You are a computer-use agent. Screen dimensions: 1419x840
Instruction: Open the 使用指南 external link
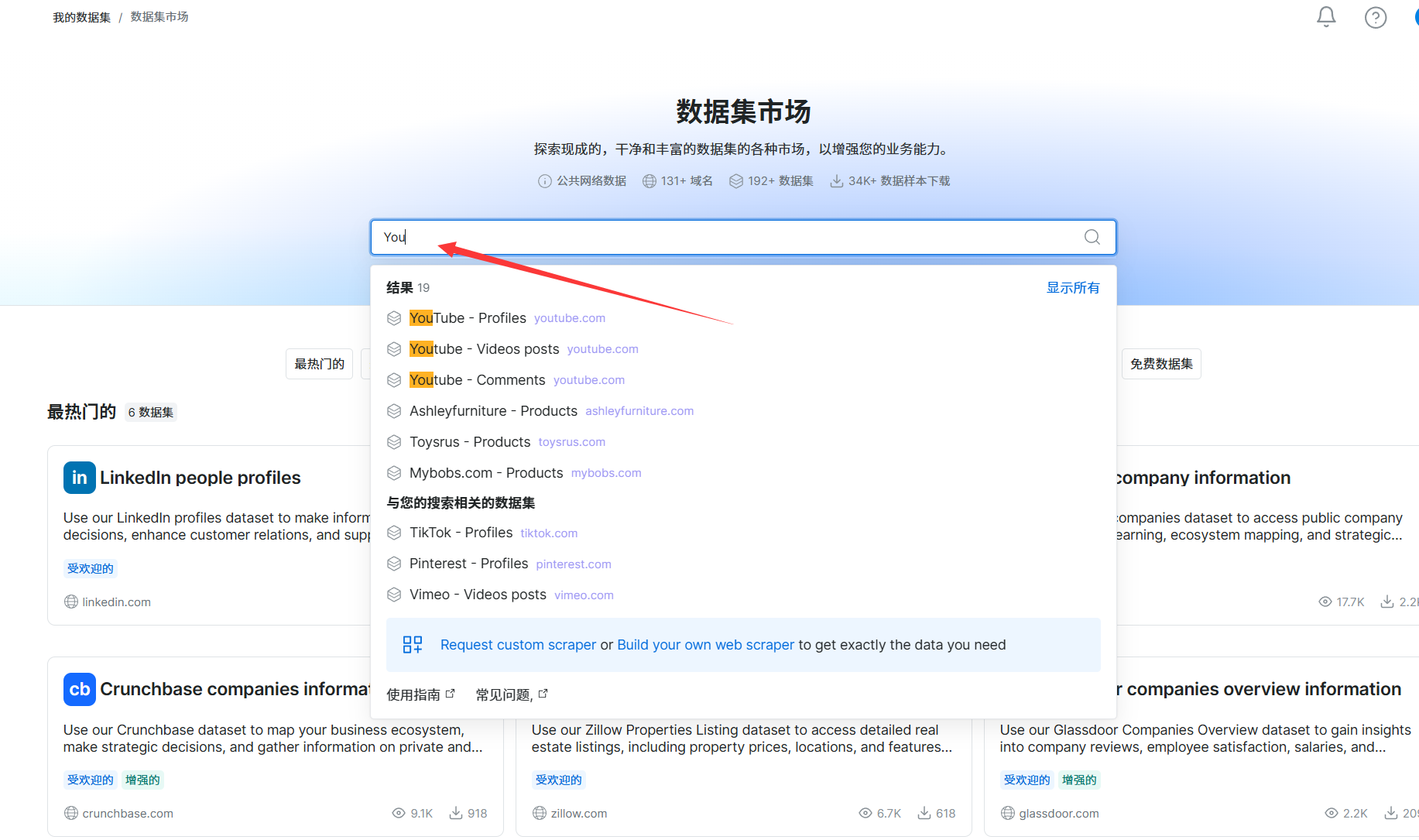(420, 694)
